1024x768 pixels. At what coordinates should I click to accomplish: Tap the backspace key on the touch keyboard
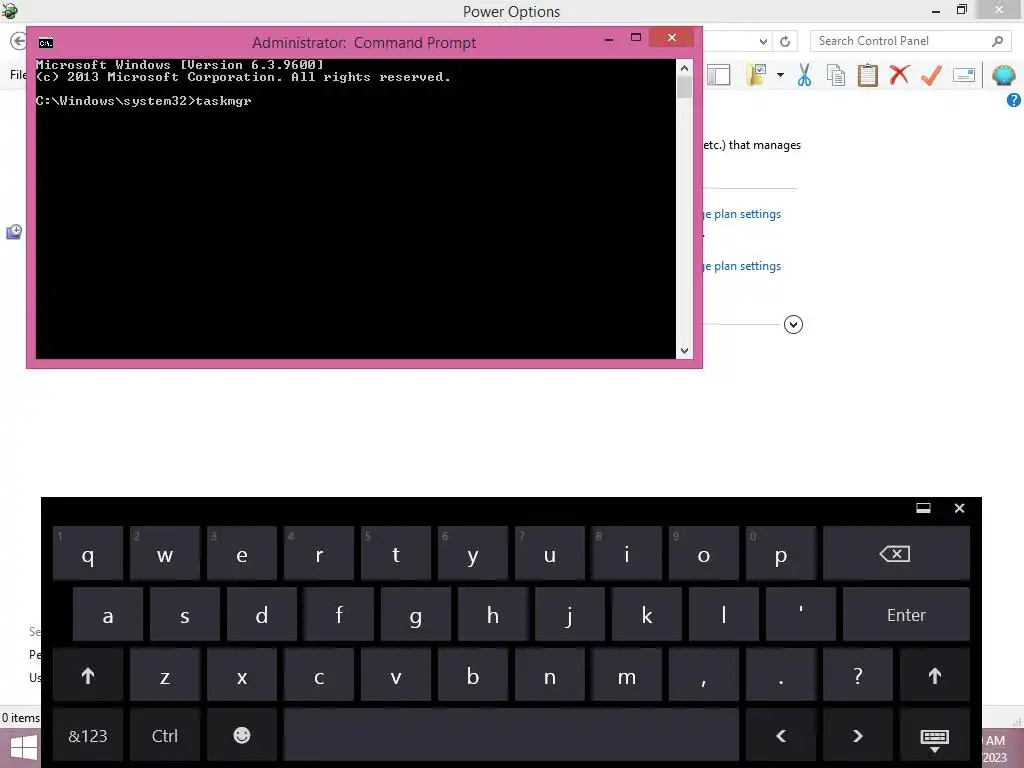[895, 554]
